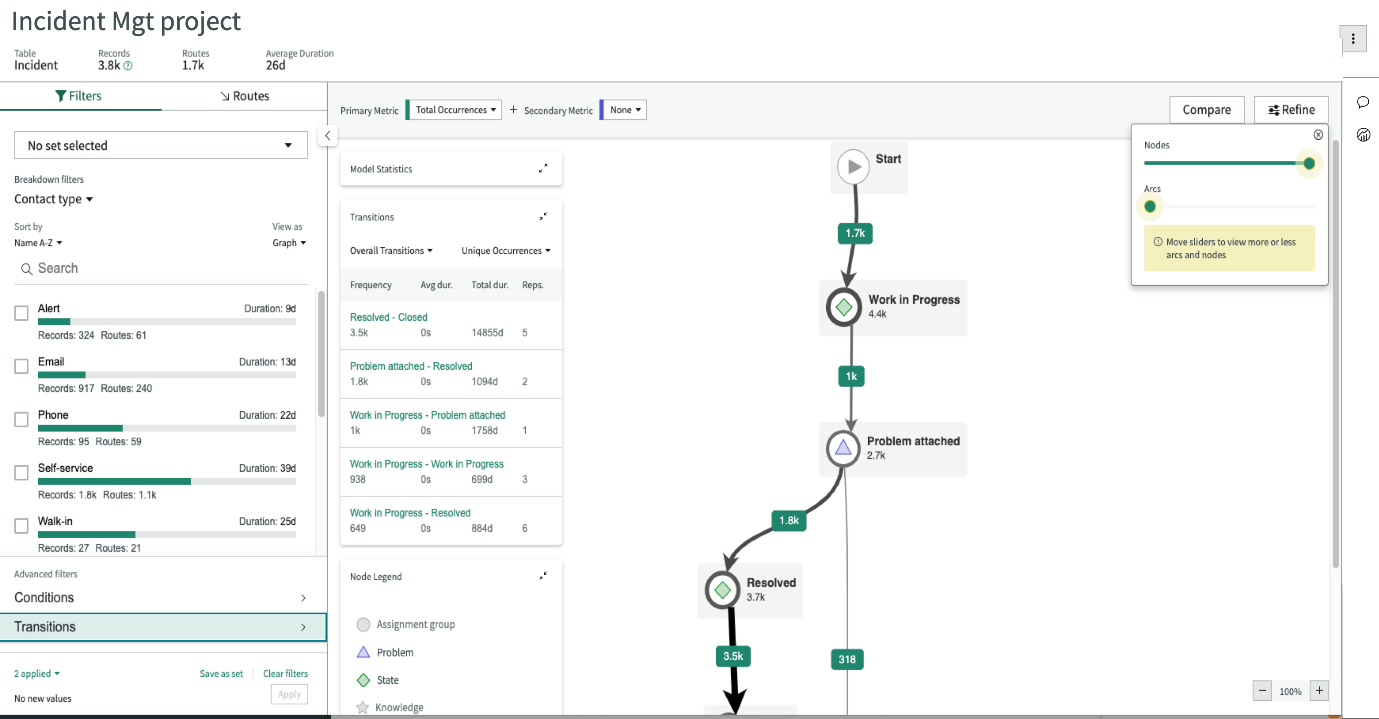Check the Email filter checkbox
The height and width of the screenshot is (719, 1379).
pos(21,366)
